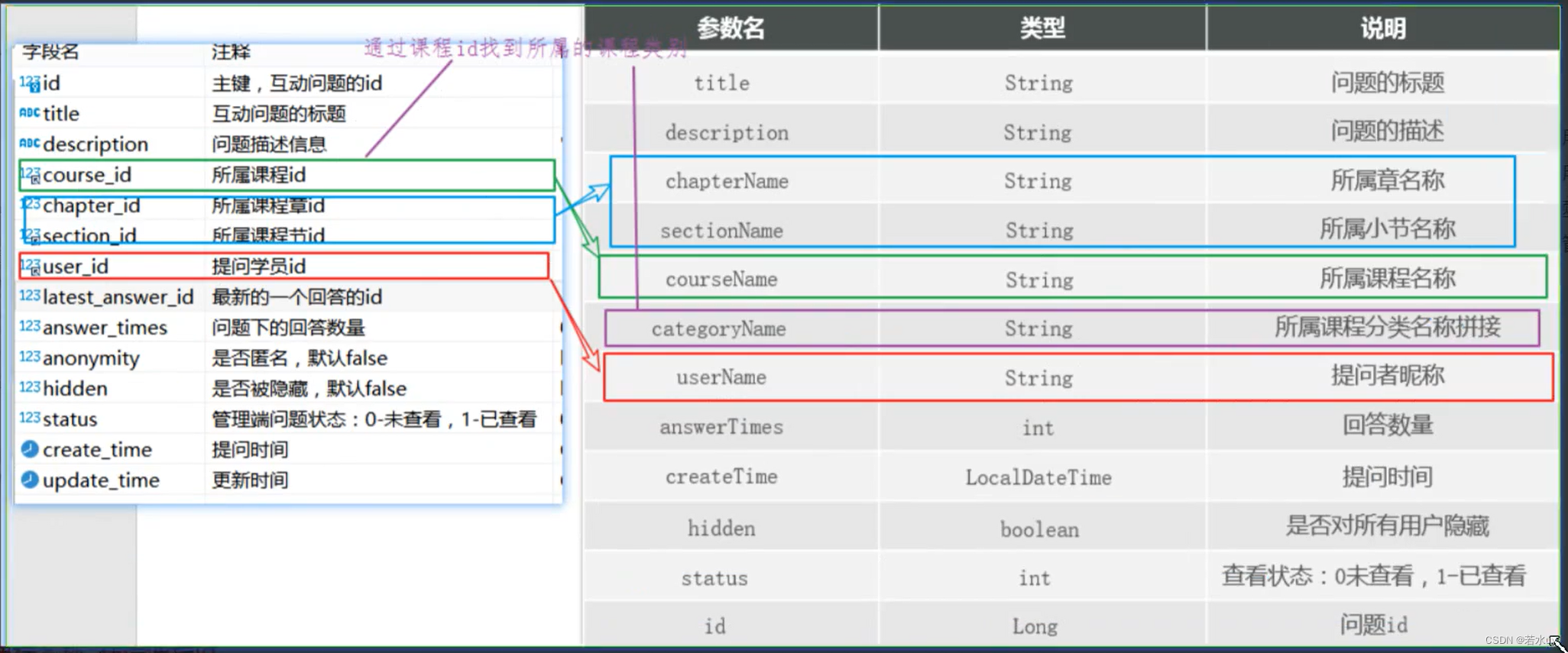
Task: Select description 问题的标题
Action: tap(1388, 82)
